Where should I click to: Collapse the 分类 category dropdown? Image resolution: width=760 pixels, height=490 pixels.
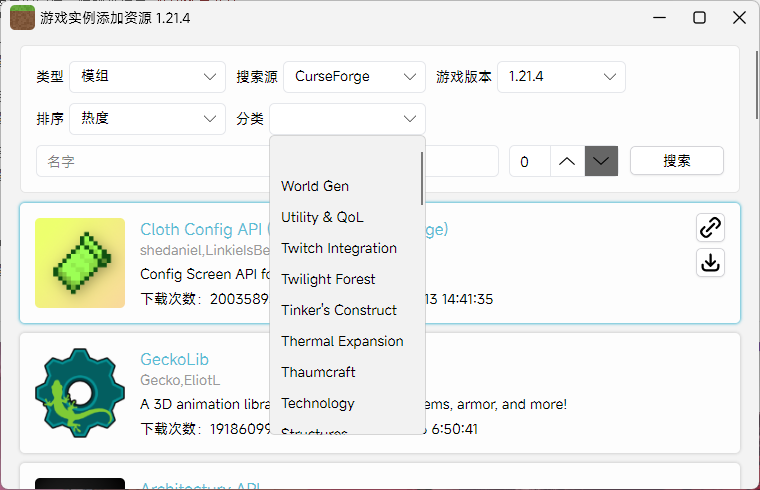click(x=347, y=119)
